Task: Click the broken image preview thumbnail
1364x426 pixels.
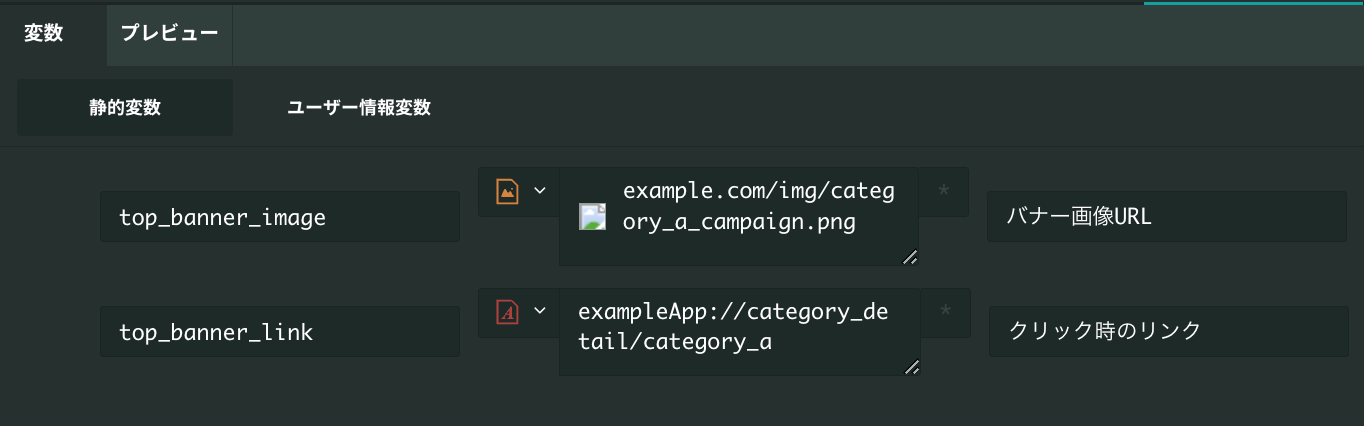Action: 593,217
